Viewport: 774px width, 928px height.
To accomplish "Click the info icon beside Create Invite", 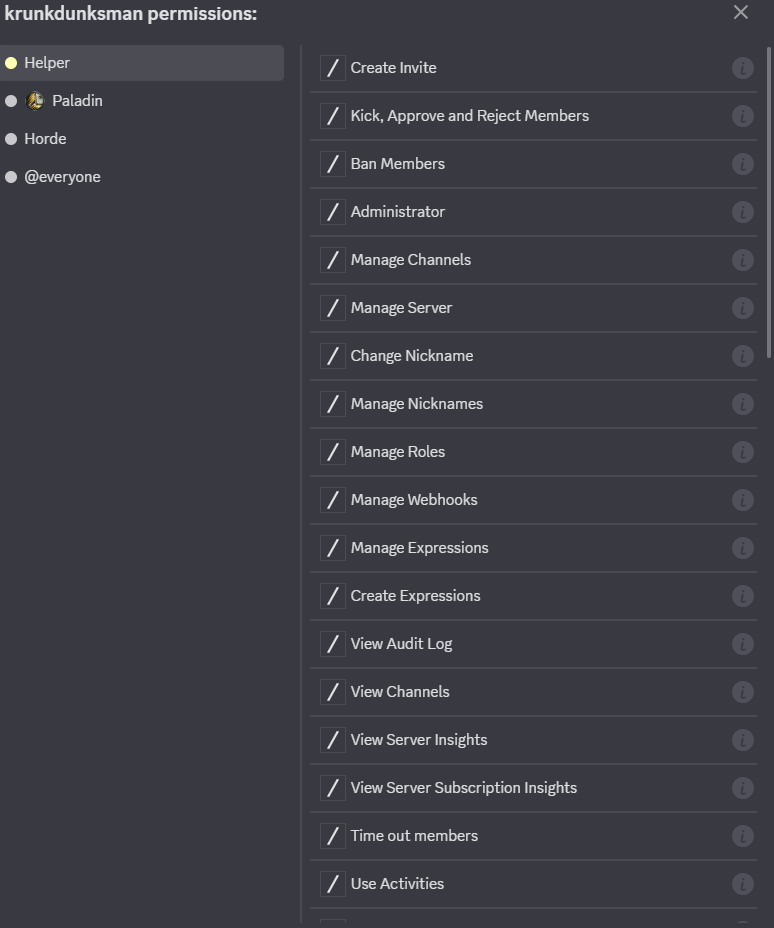I will tap(742, 68).
